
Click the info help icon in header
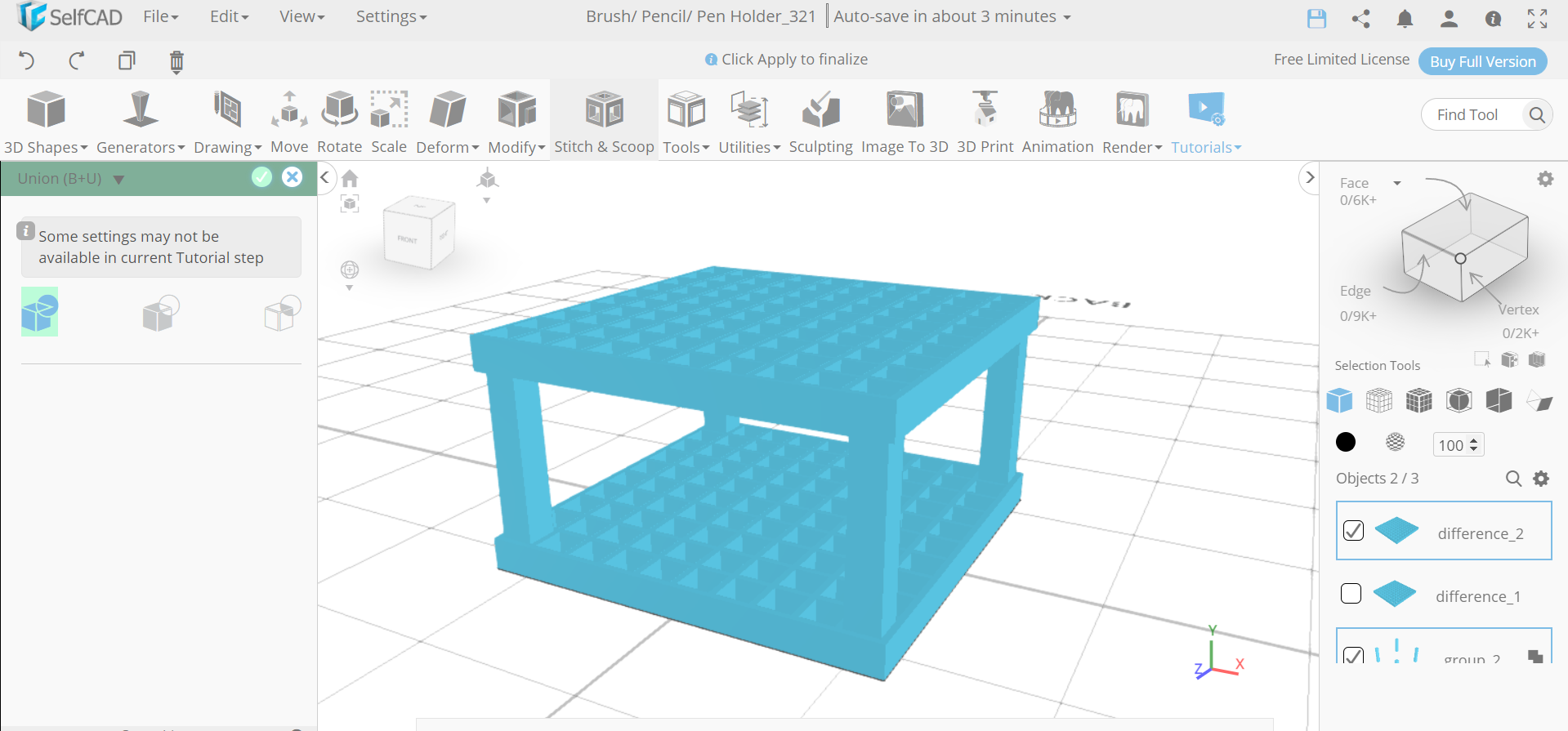click(x=1493, y=19)
